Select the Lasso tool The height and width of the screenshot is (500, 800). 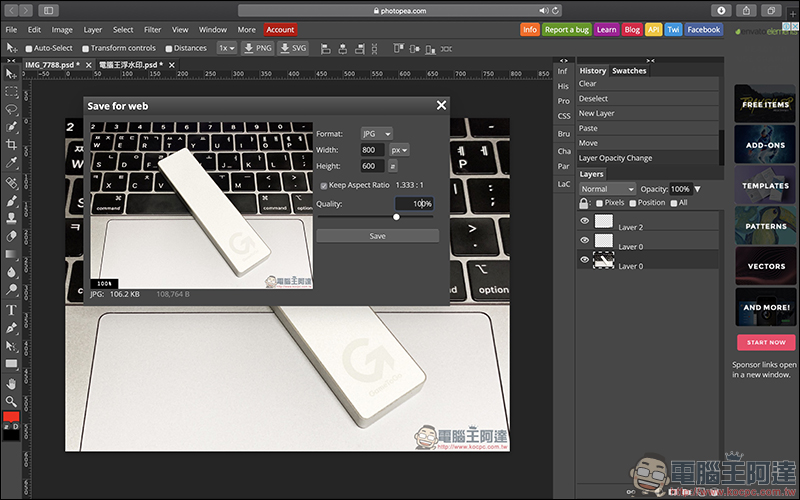pyautogui.click(x=11, y=109)
